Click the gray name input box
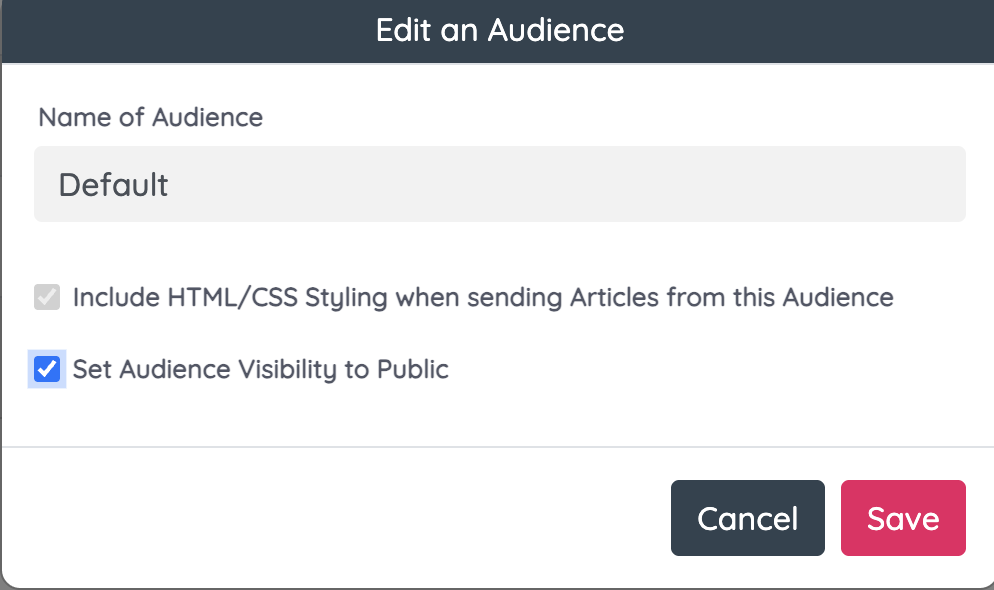This screenshot has width=994, height=590. pyautogui.click(x=500, y=184)
